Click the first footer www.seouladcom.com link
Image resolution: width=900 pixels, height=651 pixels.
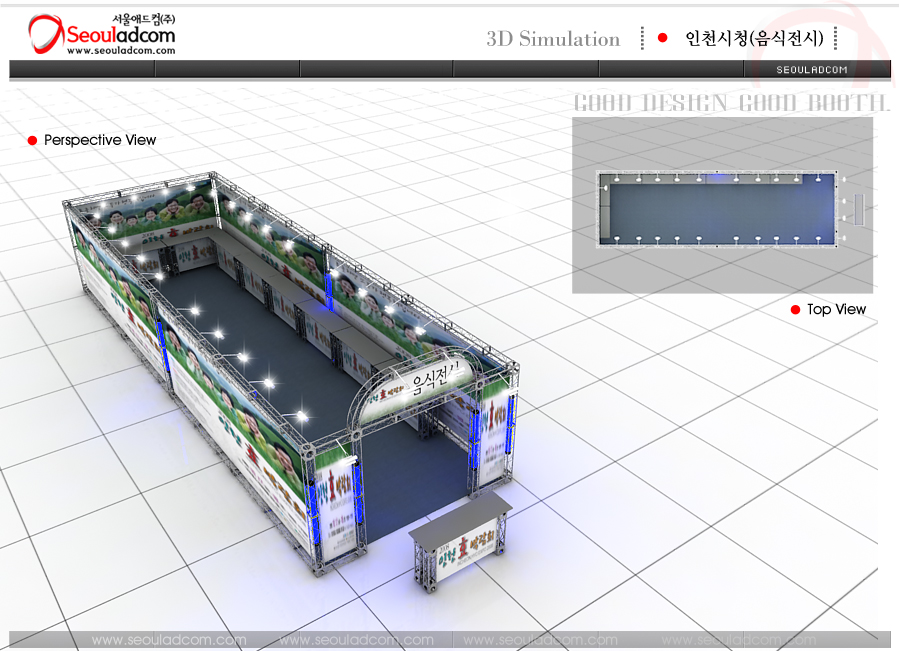pos(168,640)
